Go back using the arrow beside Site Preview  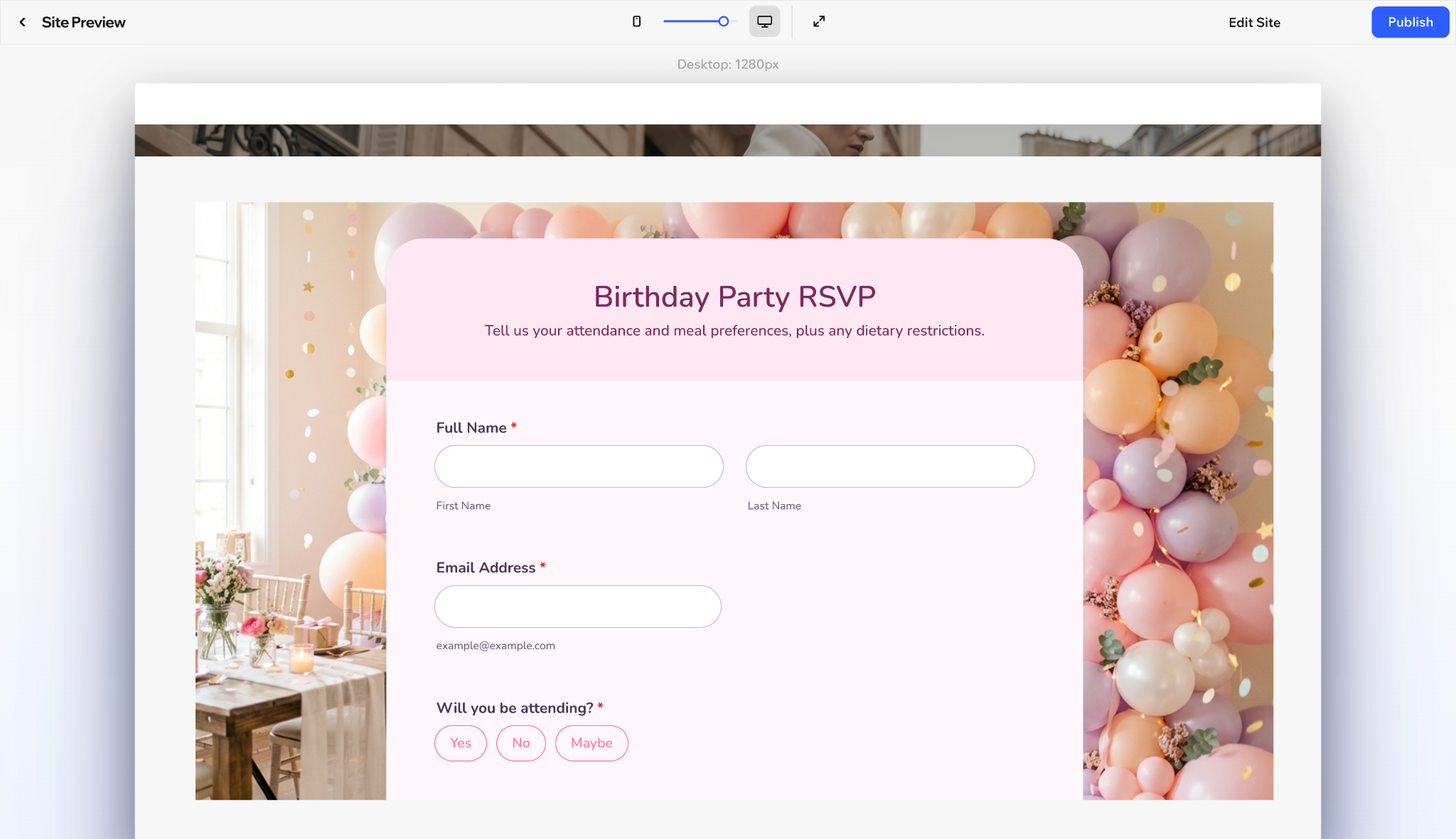(23, 22)
